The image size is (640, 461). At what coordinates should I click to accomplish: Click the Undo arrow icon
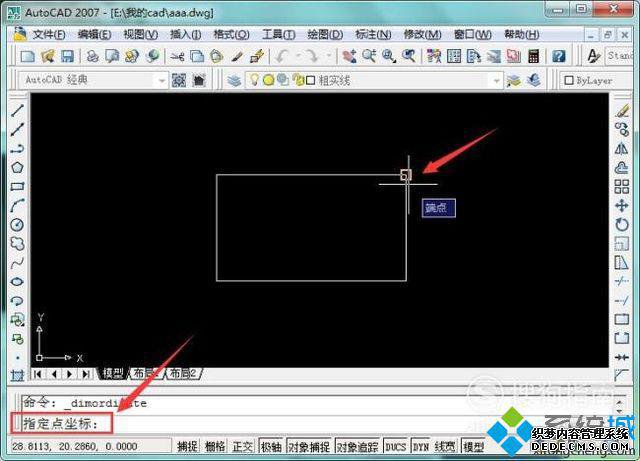click(282, 56)
